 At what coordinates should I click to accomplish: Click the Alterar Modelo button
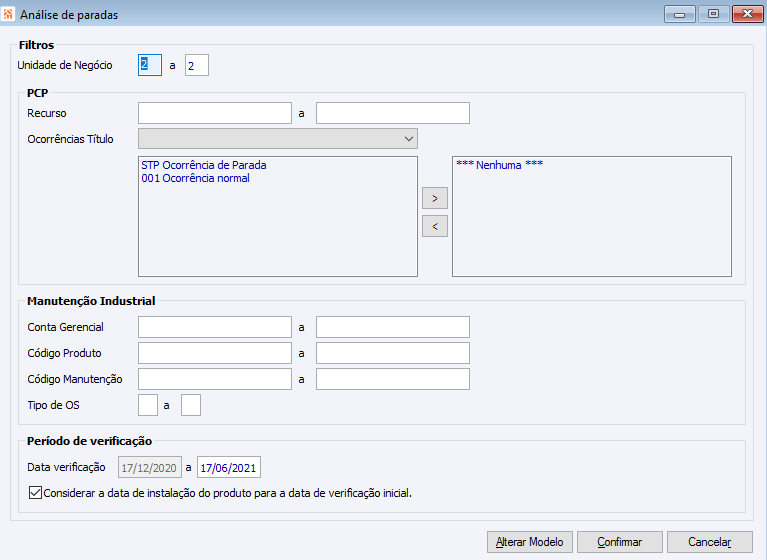click(x=530, y=542)
